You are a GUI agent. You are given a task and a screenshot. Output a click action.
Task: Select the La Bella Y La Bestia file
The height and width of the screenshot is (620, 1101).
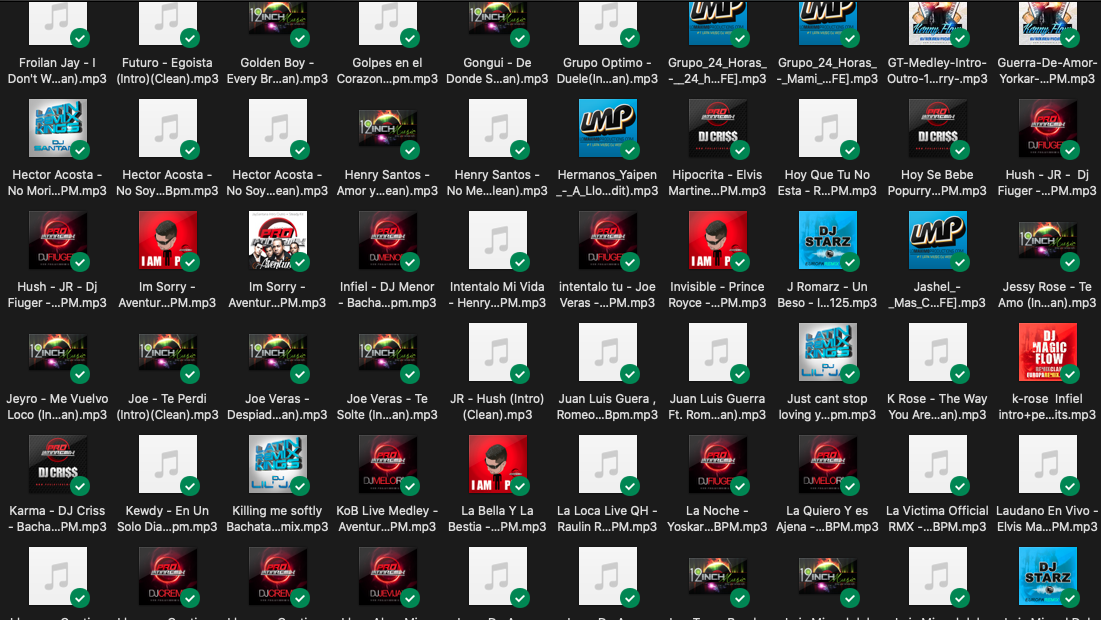pos(498,465)
